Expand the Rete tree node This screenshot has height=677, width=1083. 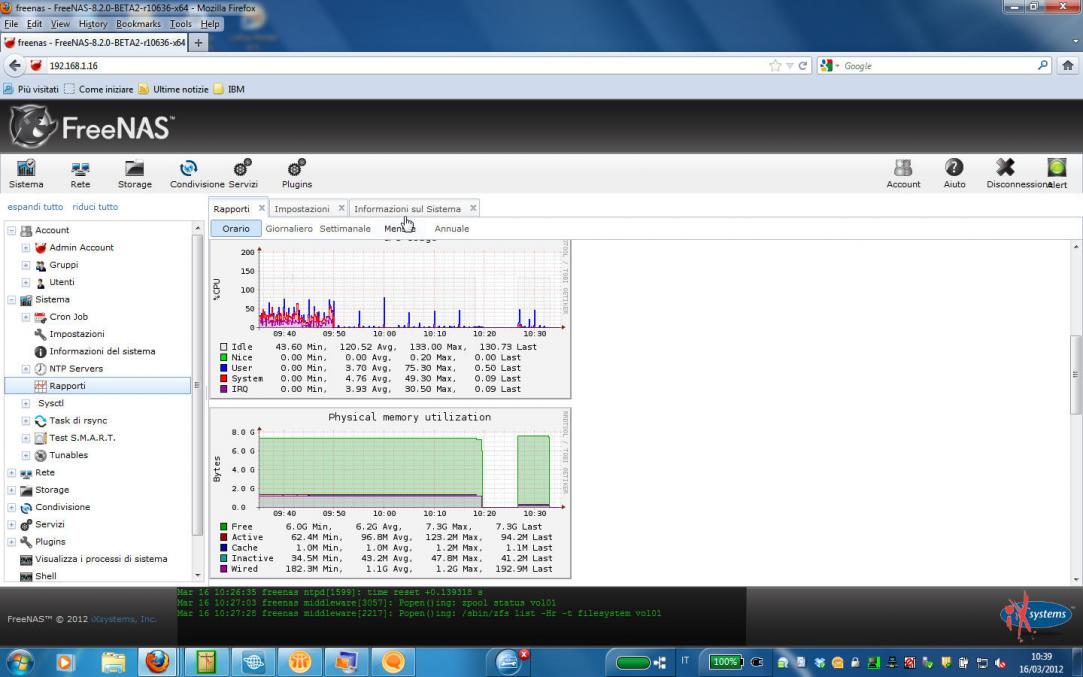12,473
